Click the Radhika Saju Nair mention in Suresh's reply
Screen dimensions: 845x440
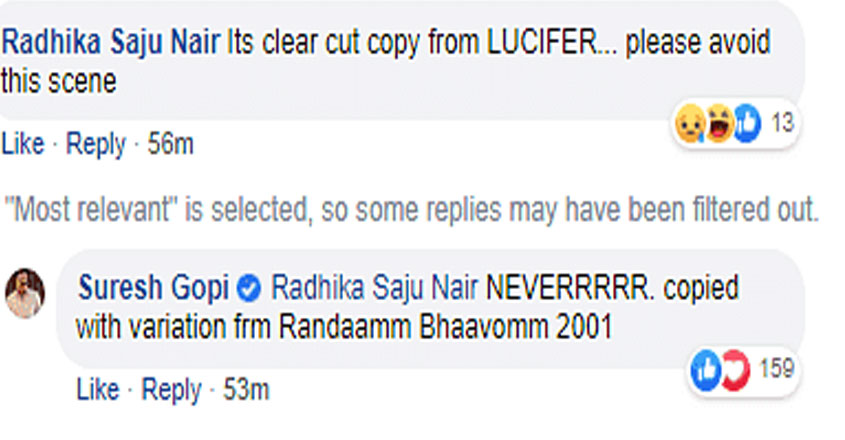click(374, 287)
